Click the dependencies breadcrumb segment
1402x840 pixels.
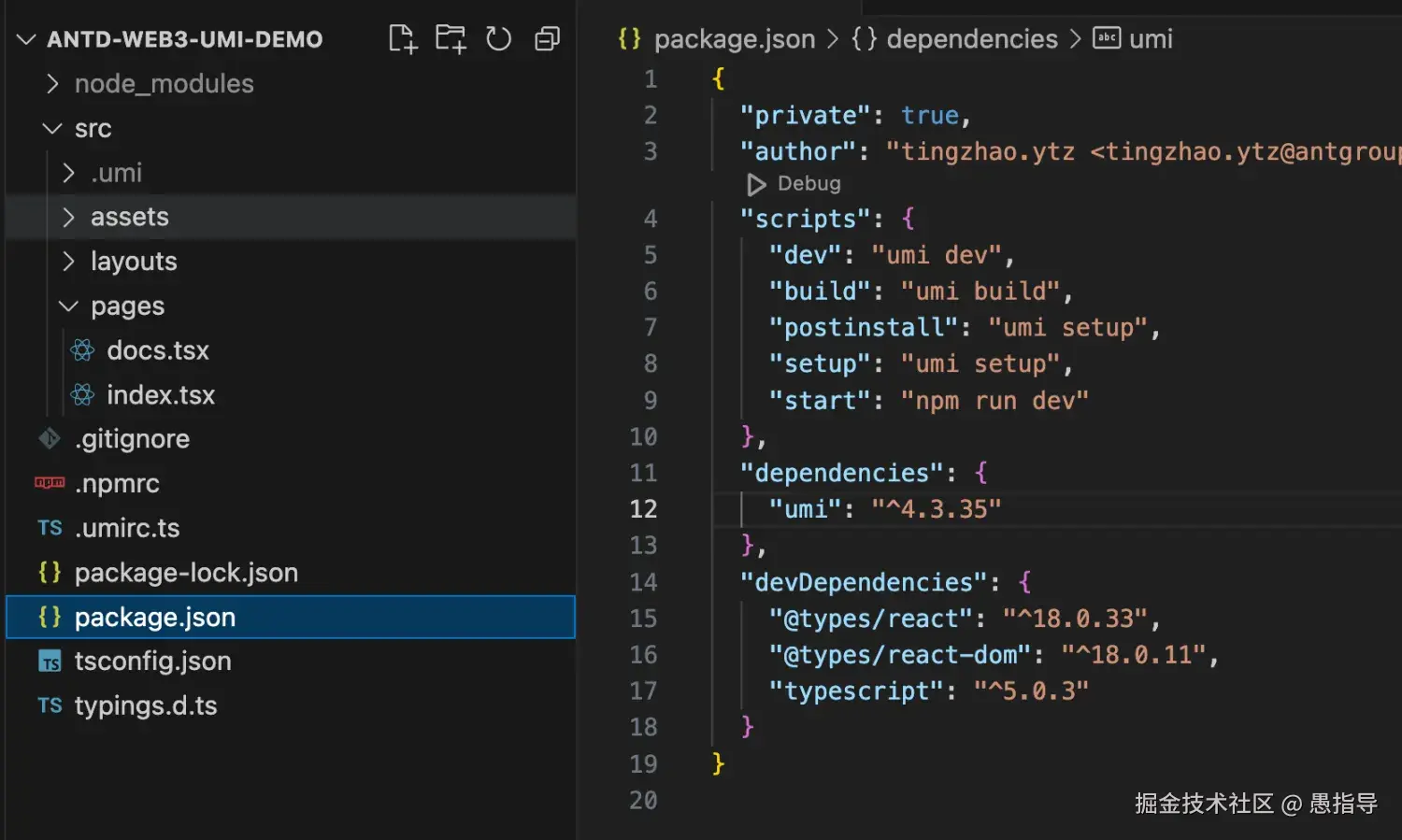971,39
